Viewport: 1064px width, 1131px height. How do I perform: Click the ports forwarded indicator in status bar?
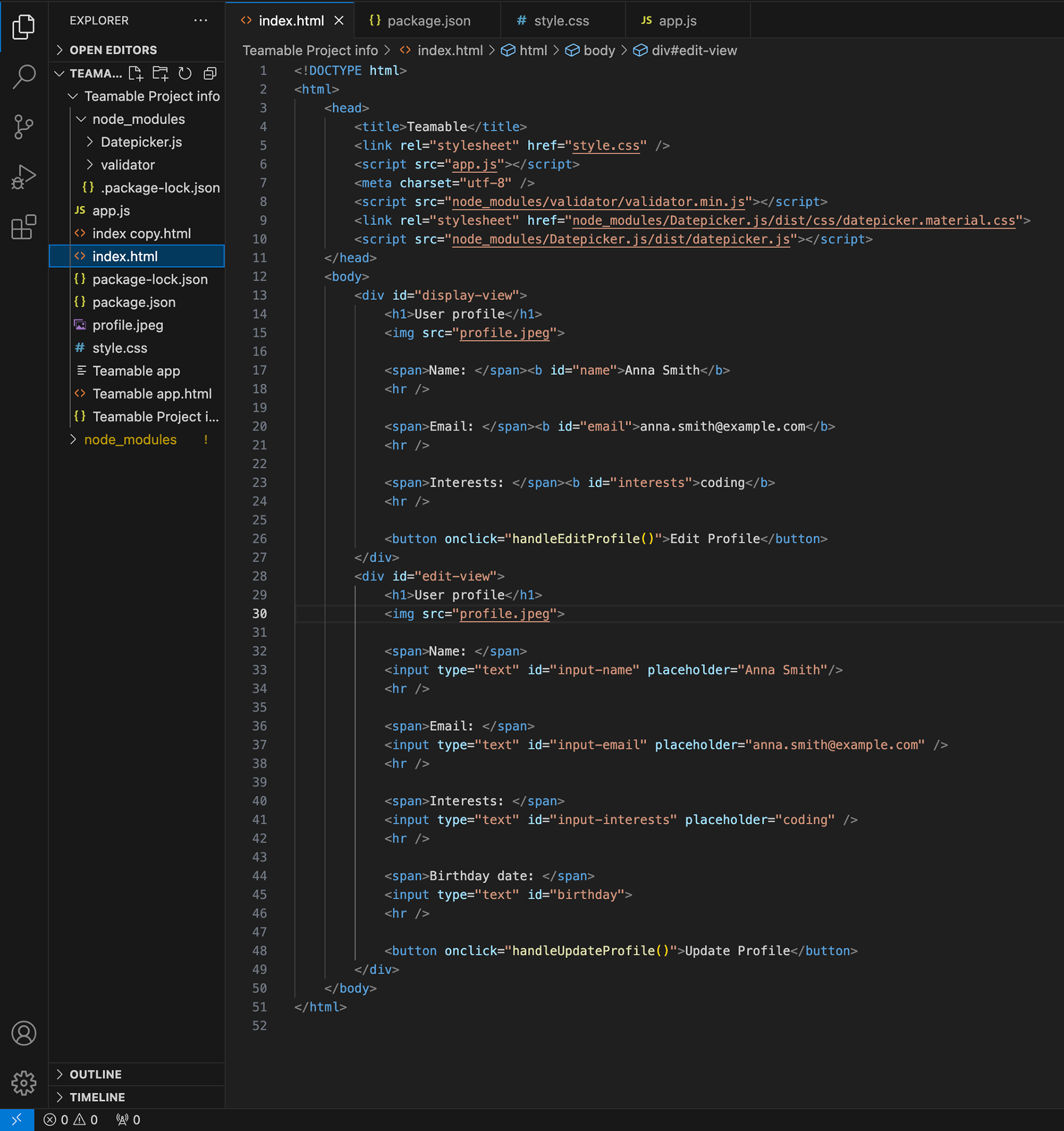pos(128,1119)
